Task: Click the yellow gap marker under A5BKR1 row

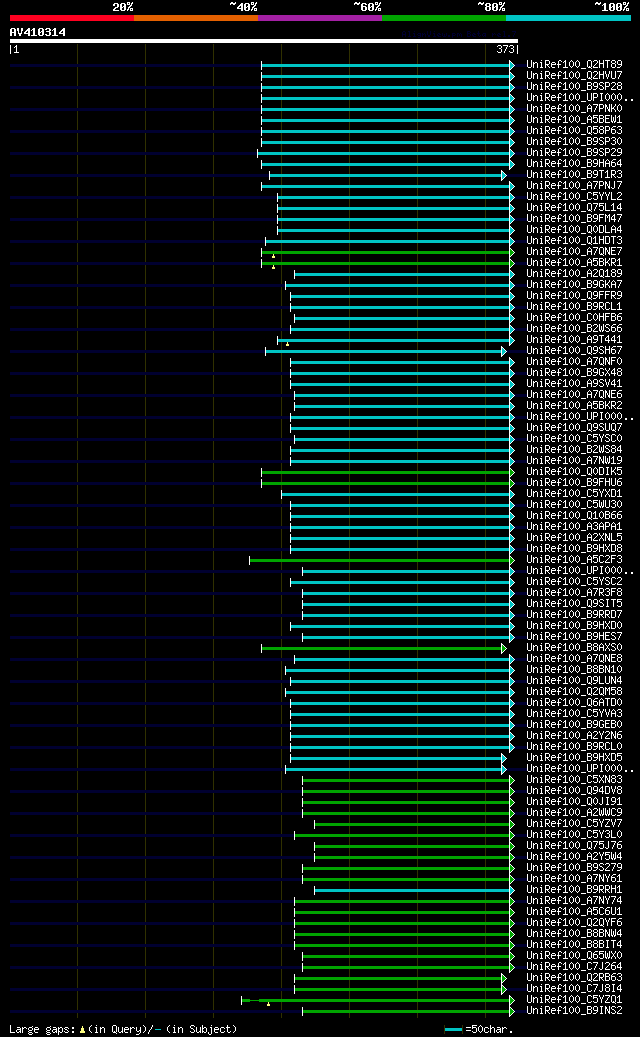Action: (273, 267)
